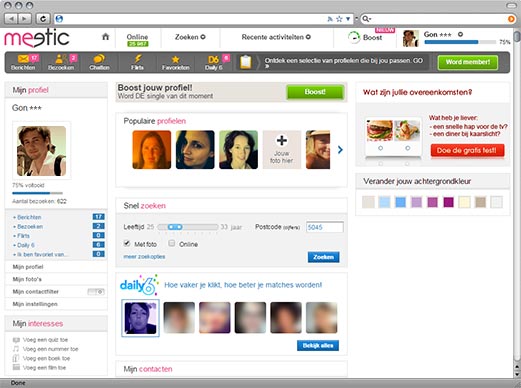The image size is (521, 388).
Task: Click the meetic logo
Action: [37, 38]
